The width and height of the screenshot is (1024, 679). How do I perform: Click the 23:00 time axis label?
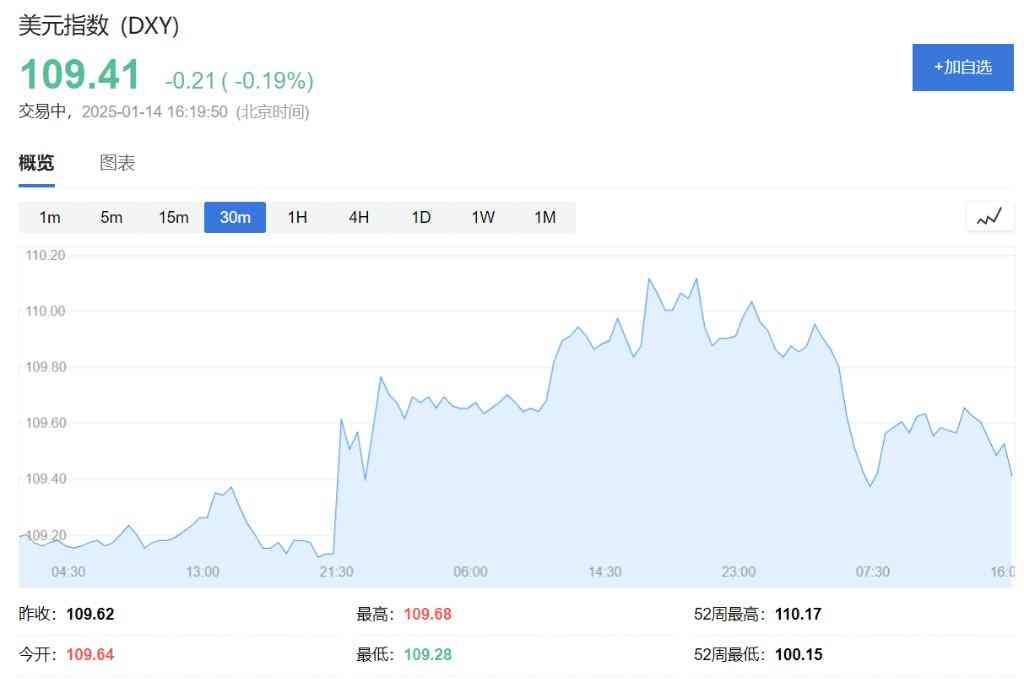pyautogui.click(x=738, y=571)
